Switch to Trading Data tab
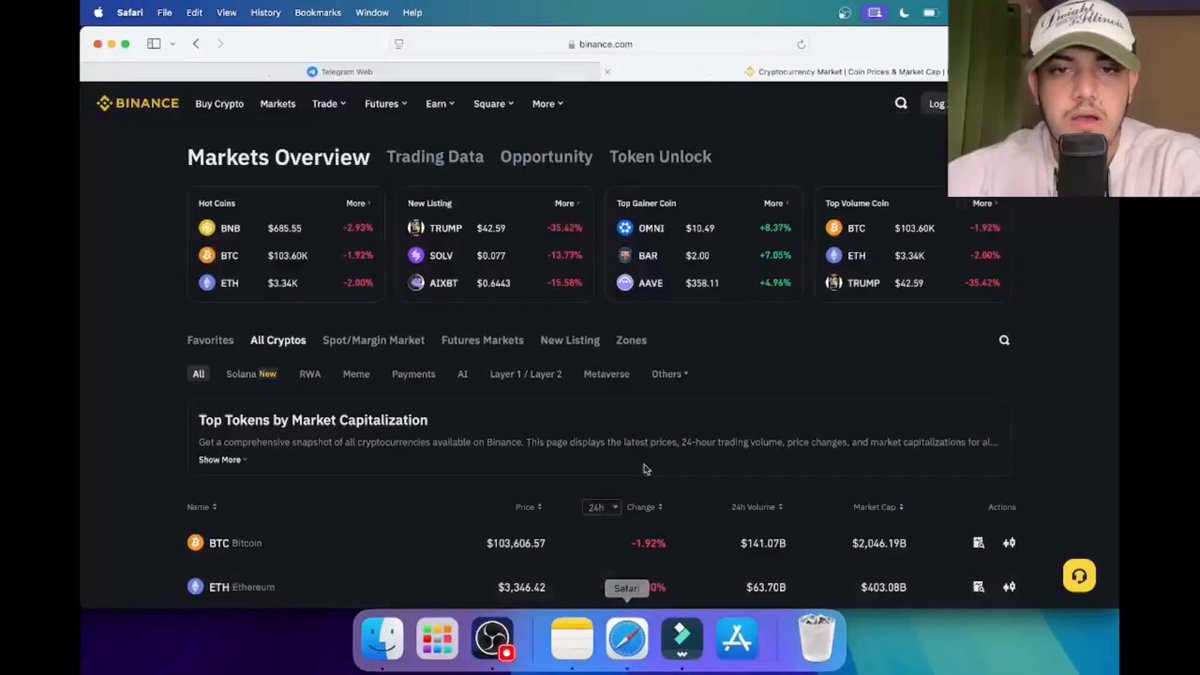 point(435,157)
